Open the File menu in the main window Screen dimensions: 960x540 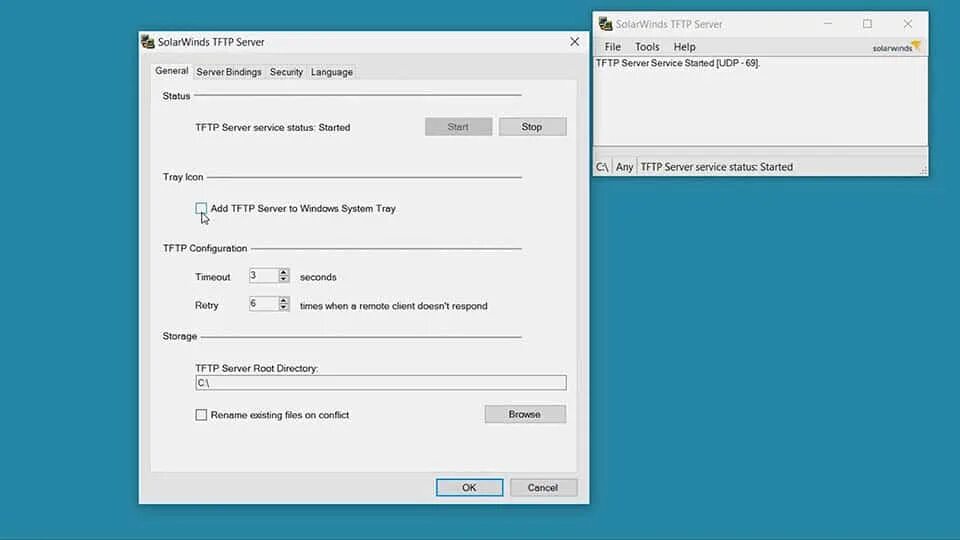[612, 47]
